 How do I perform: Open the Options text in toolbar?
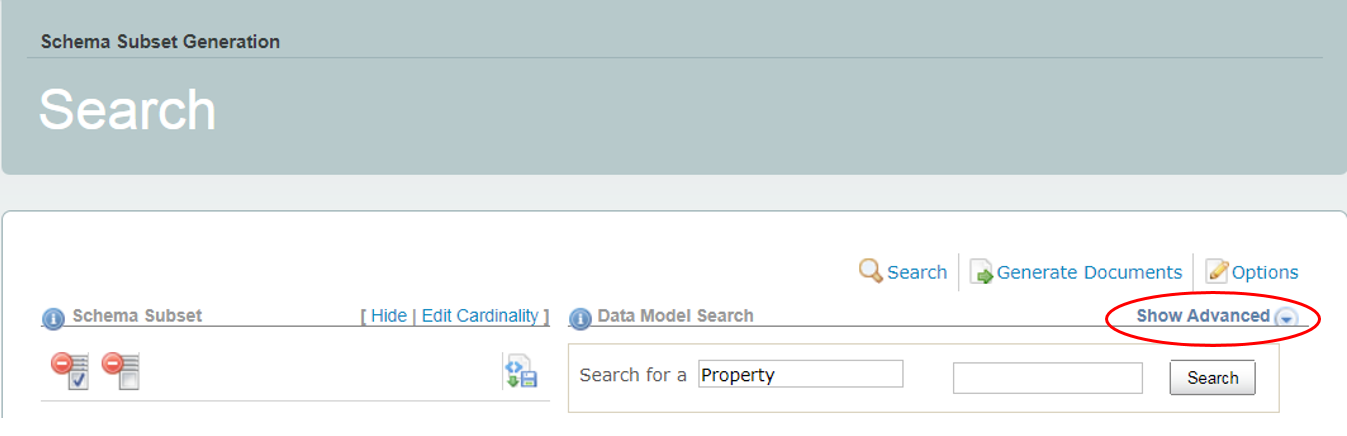(1265, 272)
